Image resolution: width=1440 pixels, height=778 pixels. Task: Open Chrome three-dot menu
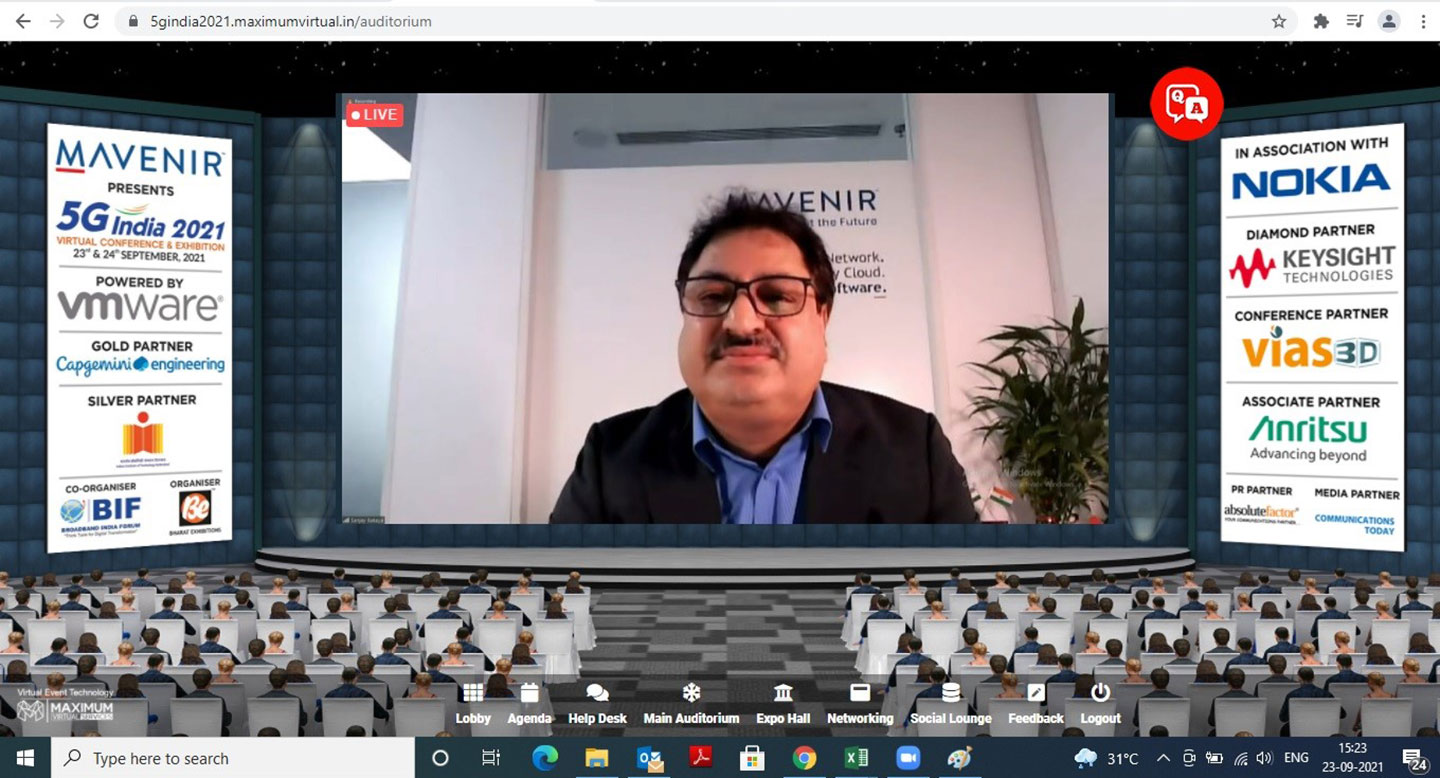[x=1422, y=21]
